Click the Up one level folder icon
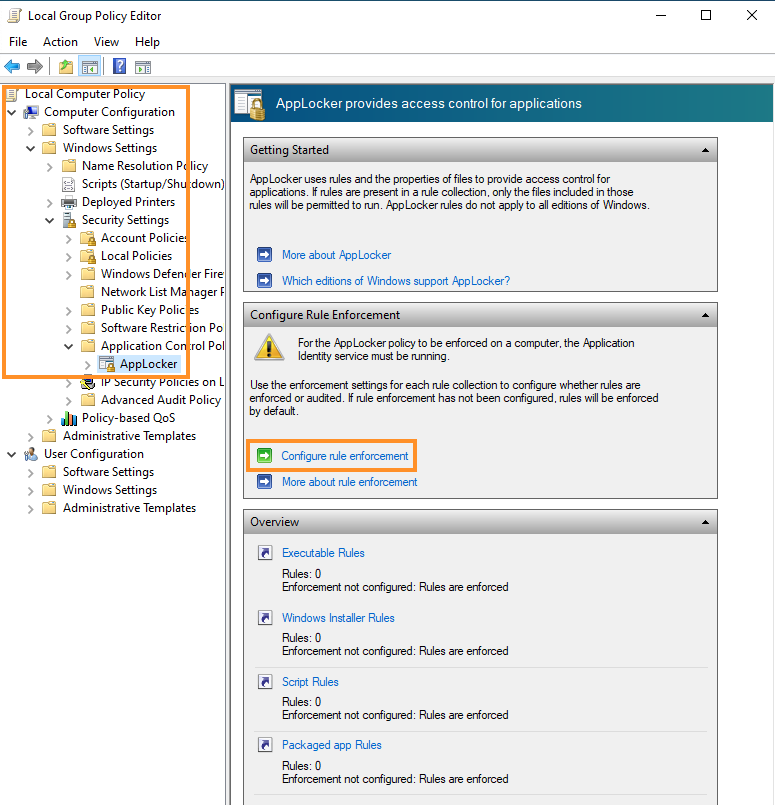 point(66,67)
